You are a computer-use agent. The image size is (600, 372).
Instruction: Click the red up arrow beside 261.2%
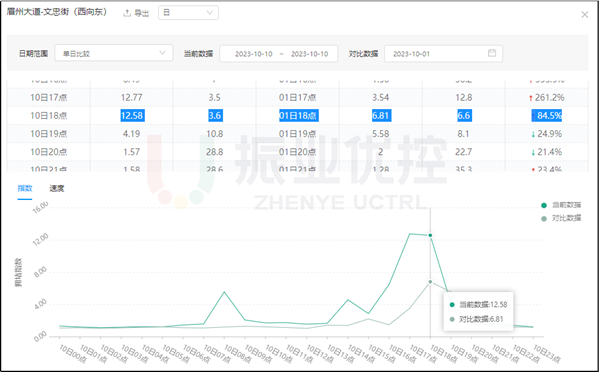[x=530, y=98]
